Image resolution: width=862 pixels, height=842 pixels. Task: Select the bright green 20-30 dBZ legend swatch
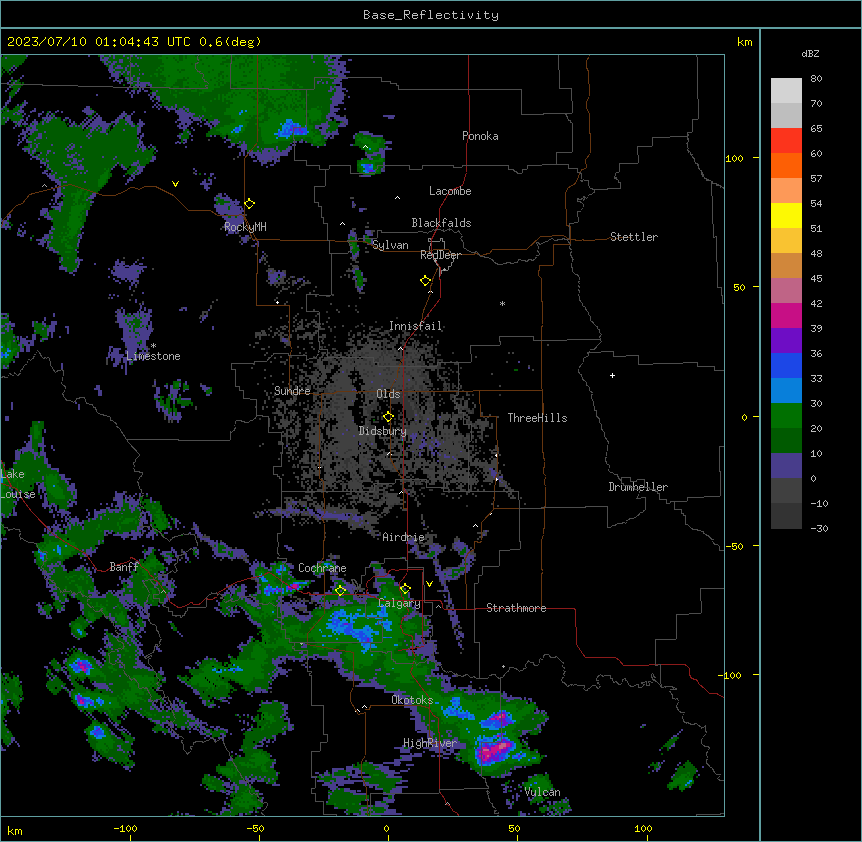click(x=786, y=416)
